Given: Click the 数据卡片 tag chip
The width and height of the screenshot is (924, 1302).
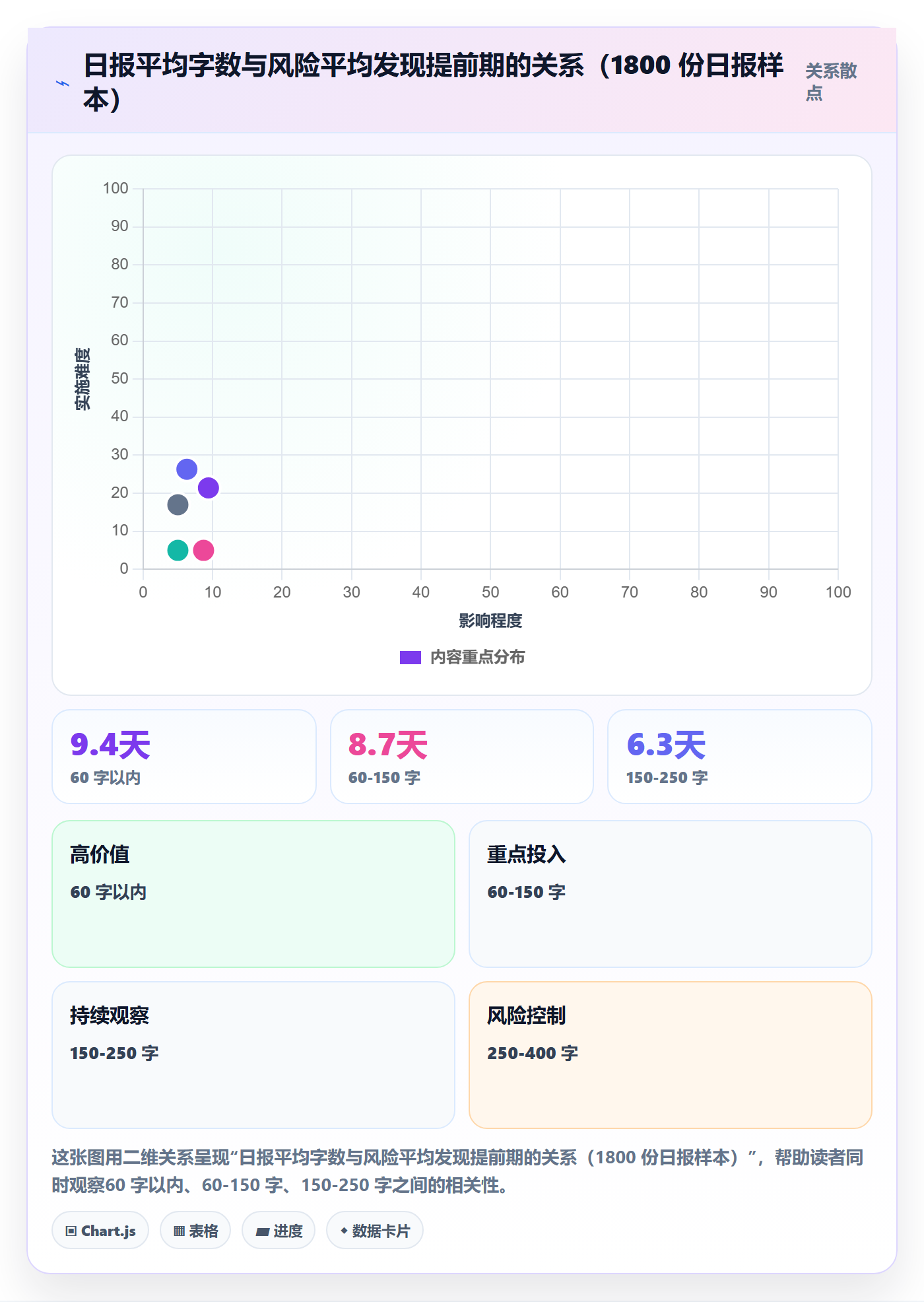Looking at the screenshot, I should click(375, 1231).
